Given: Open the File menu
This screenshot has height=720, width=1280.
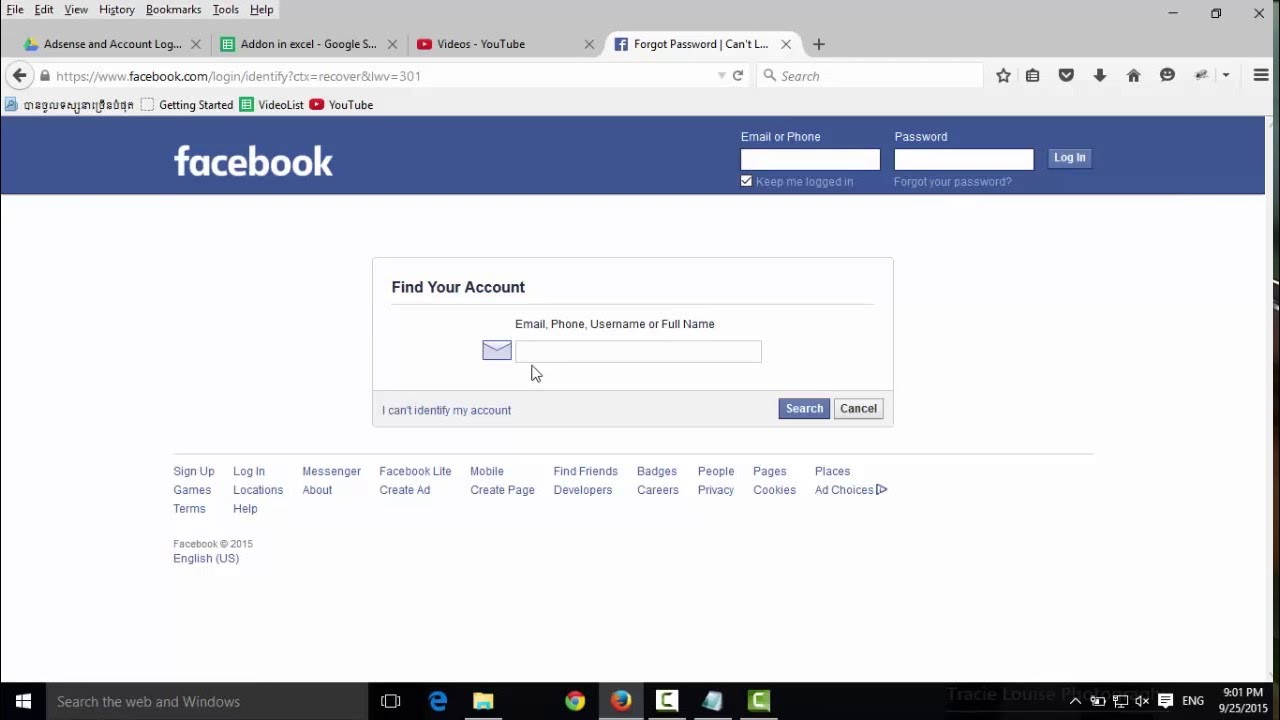Looking at the screenshot, I should 15,9.
